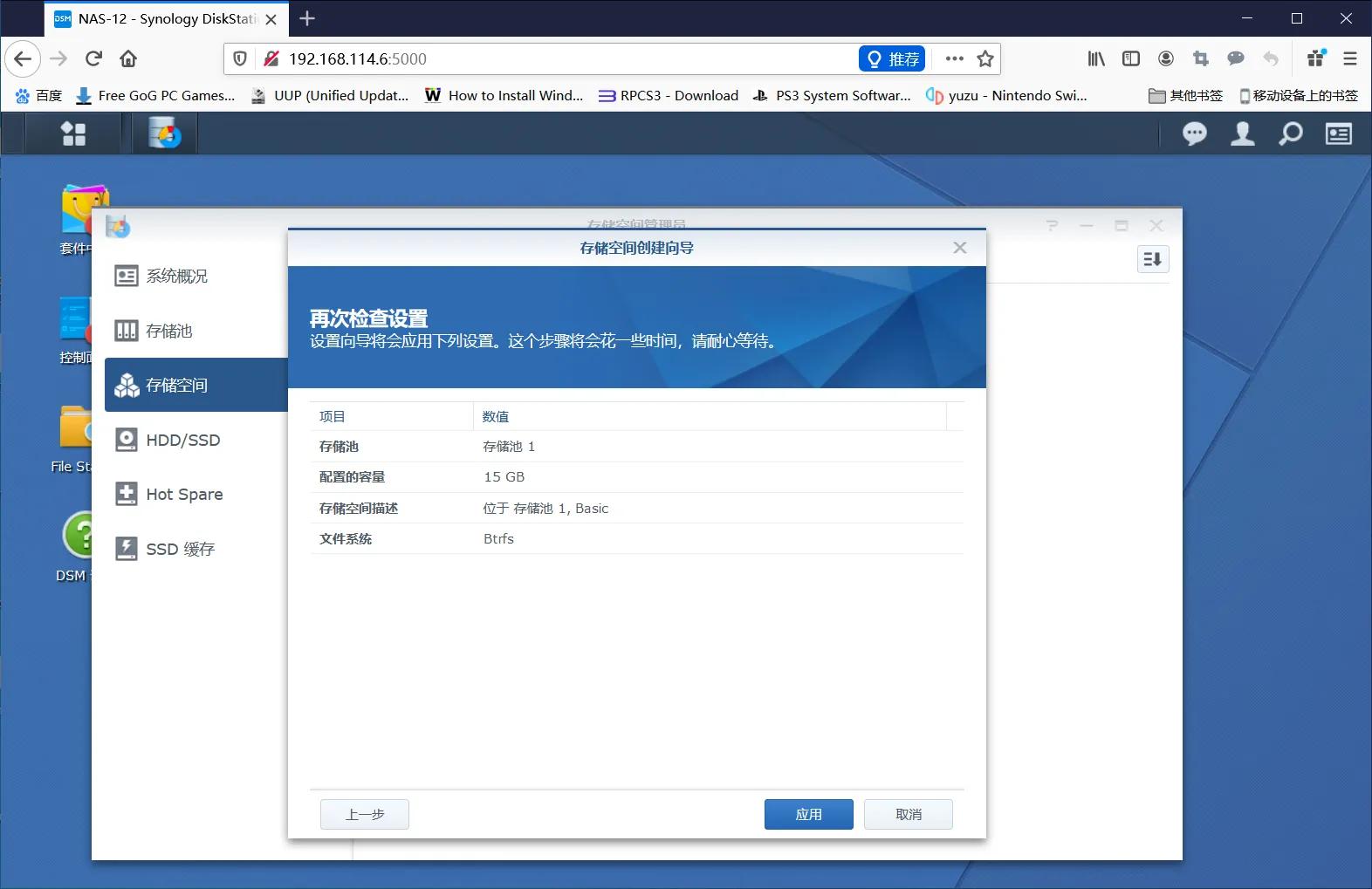Select HDD/SSD in the sidebar

[196, 440]
